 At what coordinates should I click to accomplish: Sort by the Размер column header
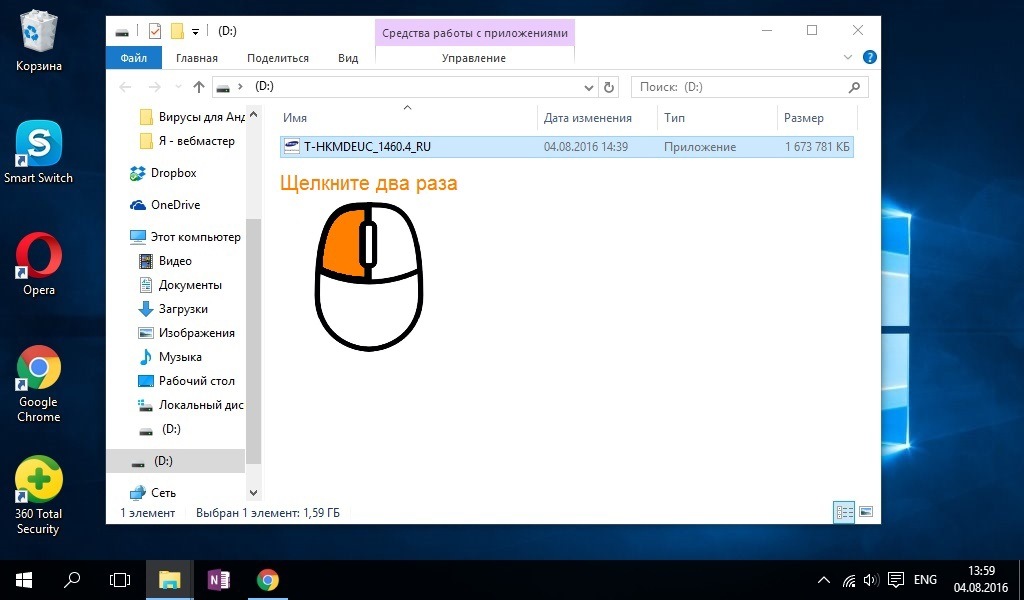click(x=804, y=118)
